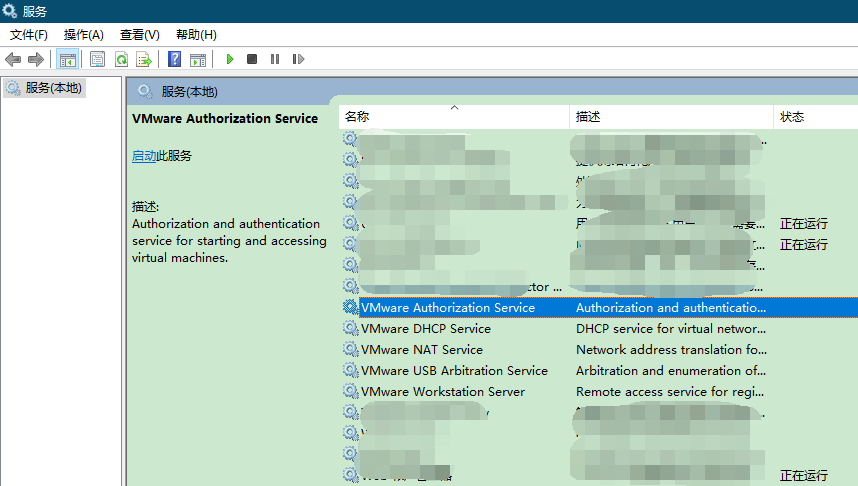Select the VMware NAT Service row
The height and width of the screenshot is (486, 858).
click(598, 349)
